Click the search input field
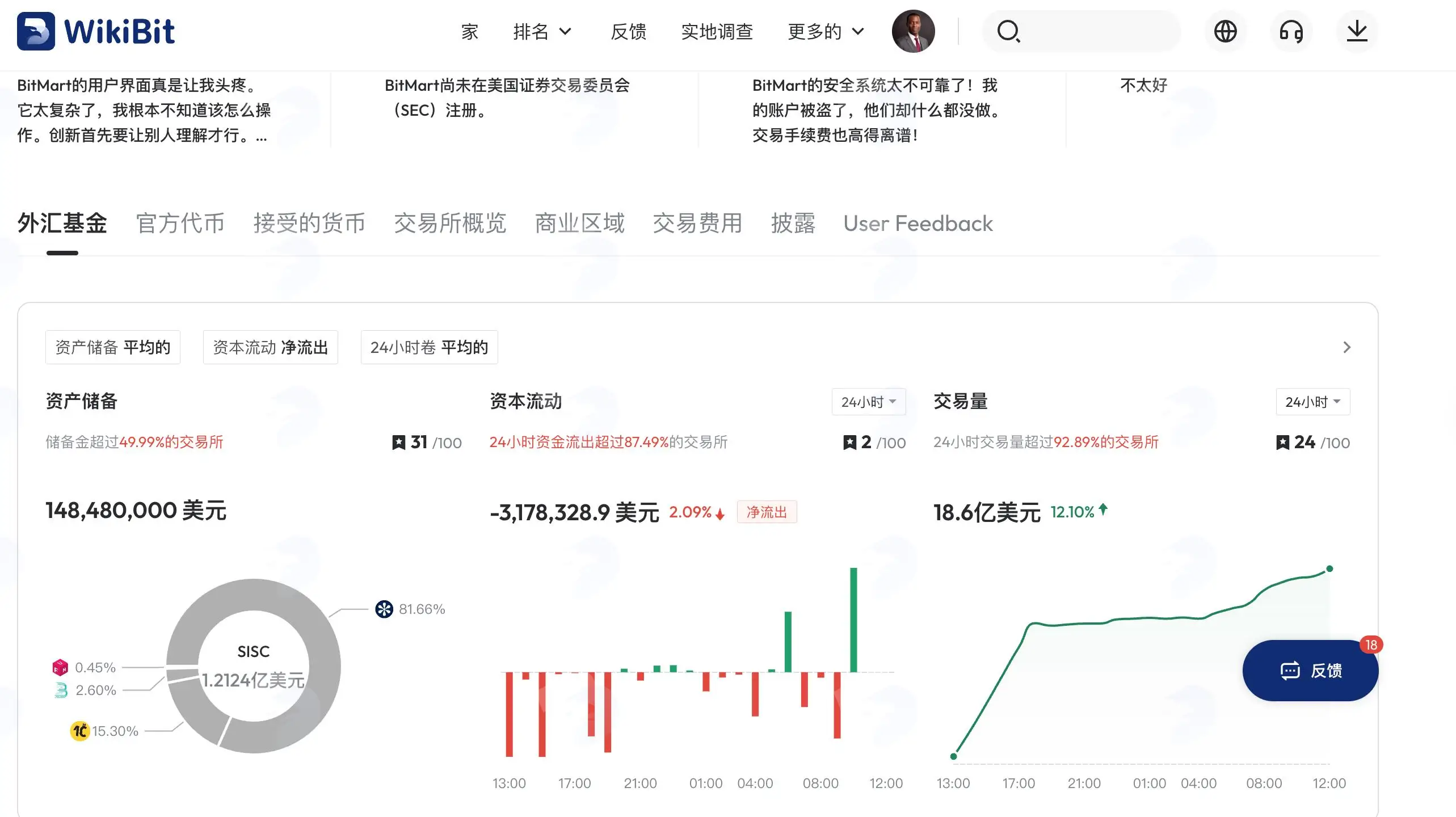This screenshot has width=1456, height=817. pos(1081,31)
